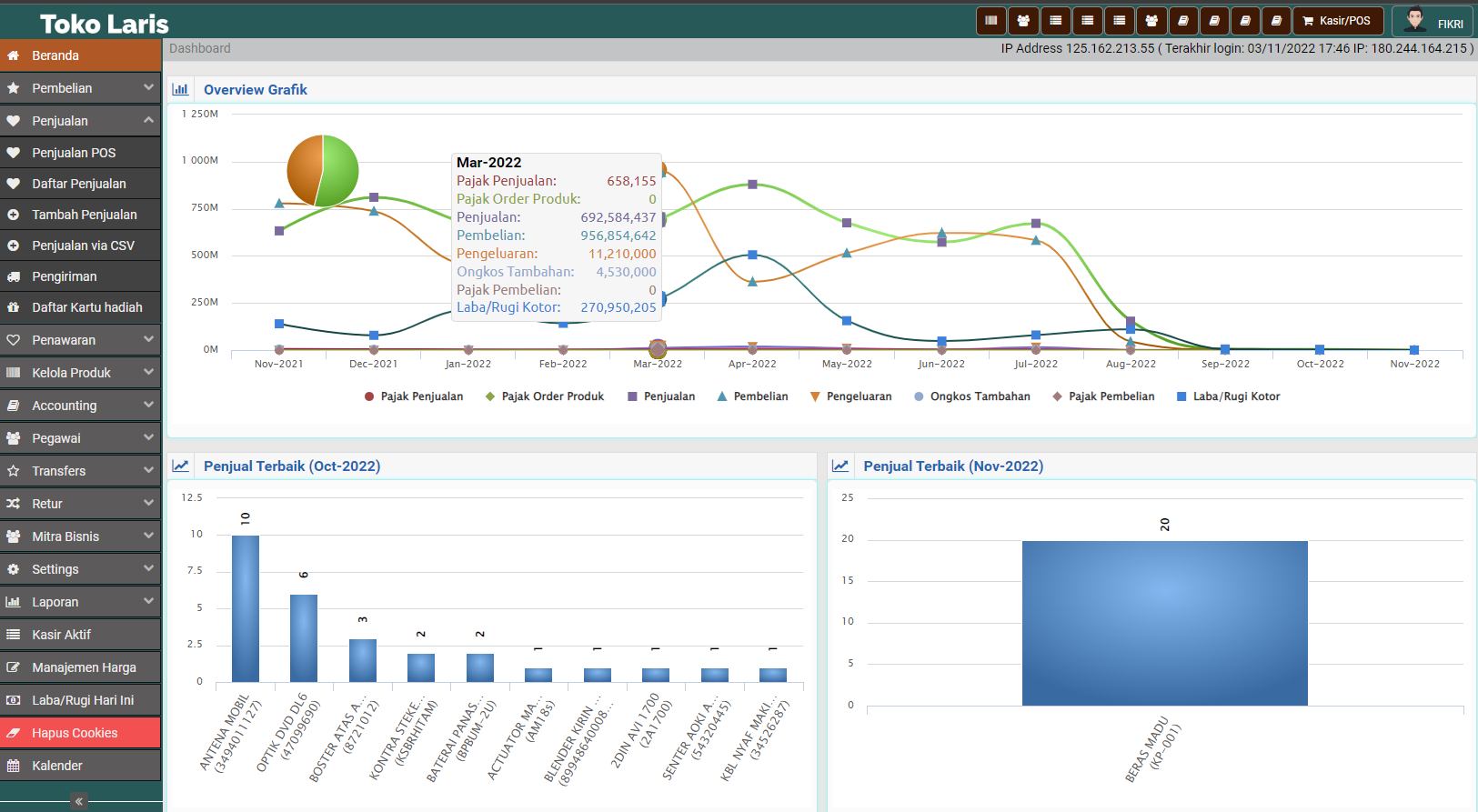Viewport: 1478px width, 812px height.
Task: Click the Pengeluaran orange legend swatch
Action: (x=815, y=396)
